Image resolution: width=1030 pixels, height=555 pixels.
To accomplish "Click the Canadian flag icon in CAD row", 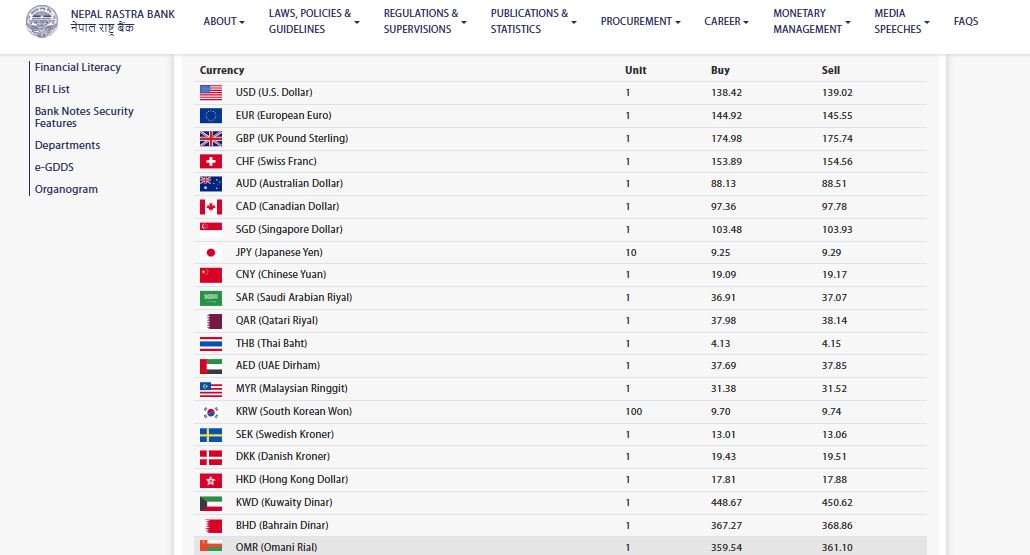I will point(211,207).
